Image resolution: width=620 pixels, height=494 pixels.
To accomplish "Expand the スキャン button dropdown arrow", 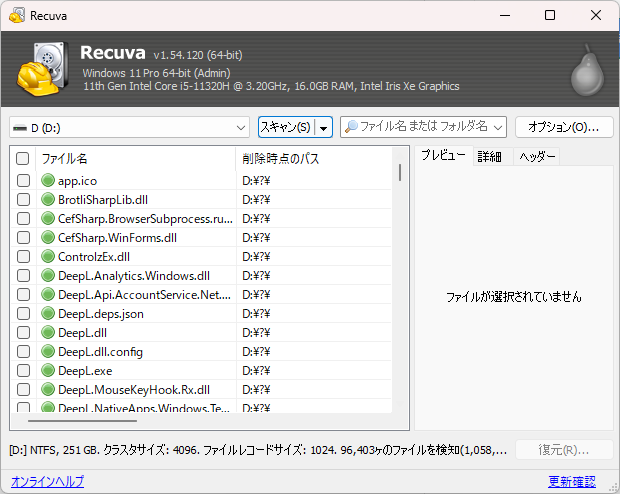I will click(324, 128).
